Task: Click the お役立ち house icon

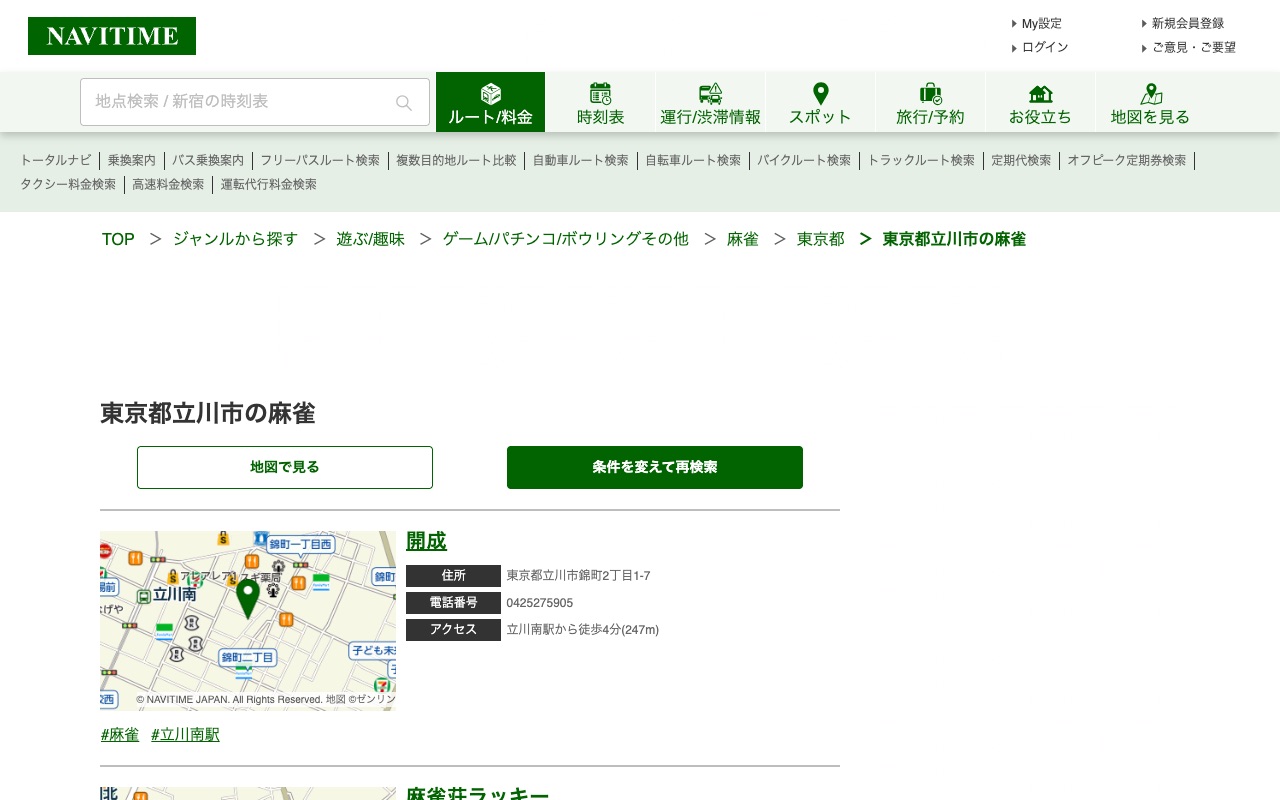Action: (1040, 92)
